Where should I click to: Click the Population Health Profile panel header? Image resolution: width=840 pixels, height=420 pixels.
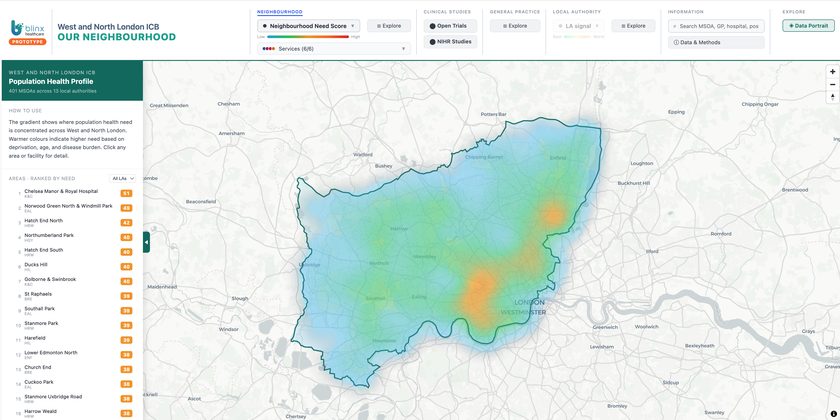[x=72, y=81]
